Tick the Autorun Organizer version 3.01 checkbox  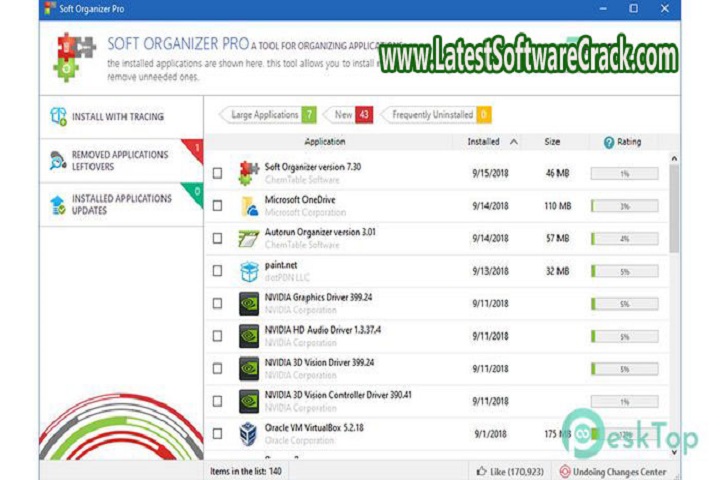point(217,238)
